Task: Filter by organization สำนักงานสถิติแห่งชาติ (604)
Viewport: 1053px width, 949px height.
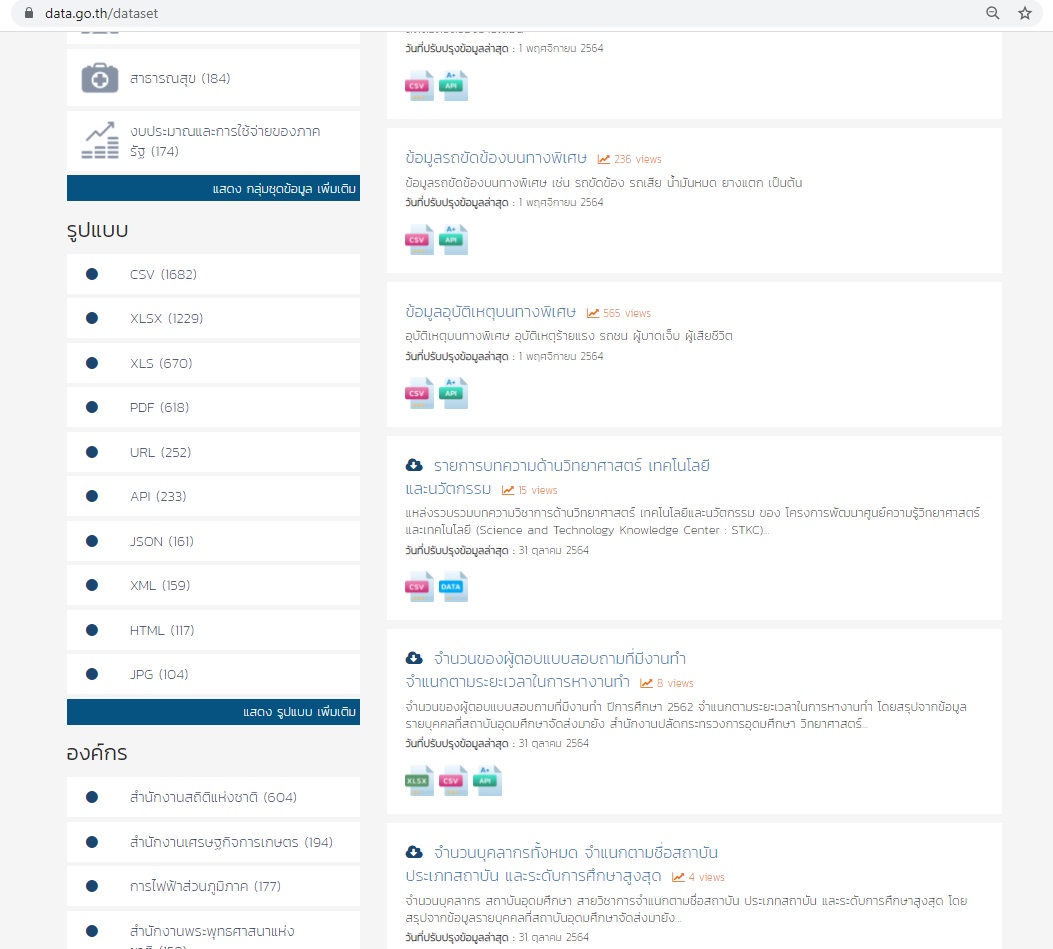Action: point(212,797)
